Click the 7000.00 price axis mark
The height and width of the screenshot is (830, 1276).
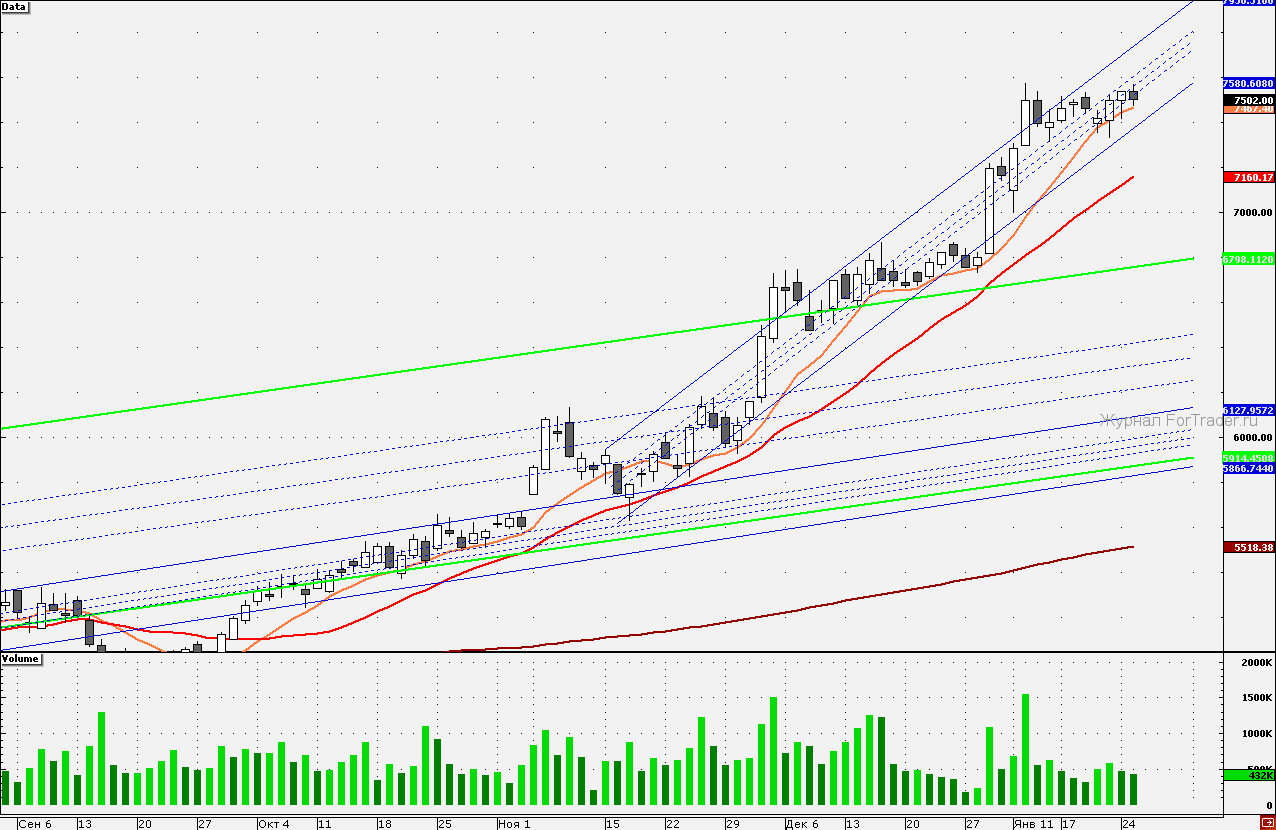coord(1252,213)
